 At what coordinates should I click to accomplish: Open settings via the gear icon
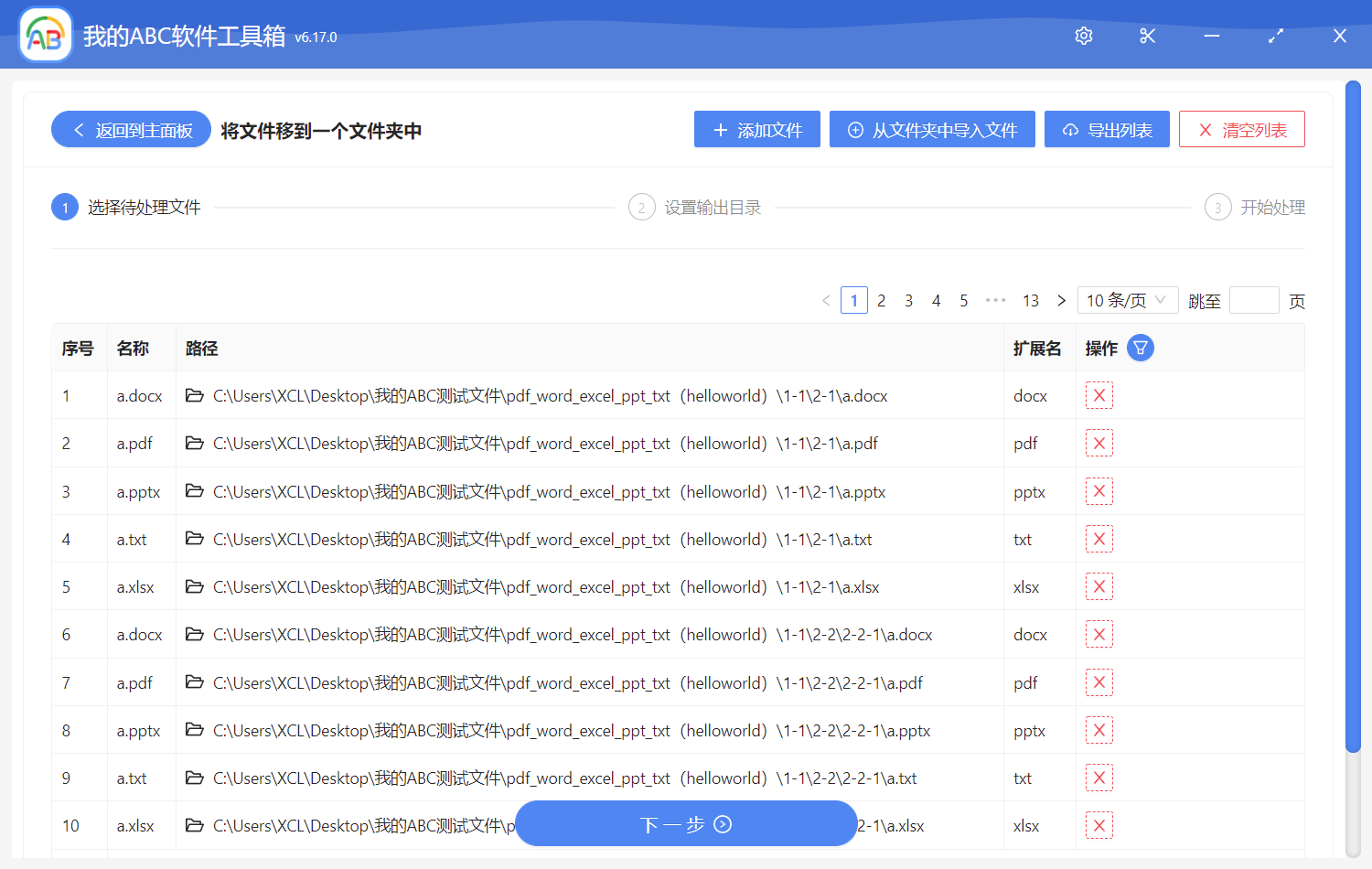pyautogui.click(x=1083, y=36)
